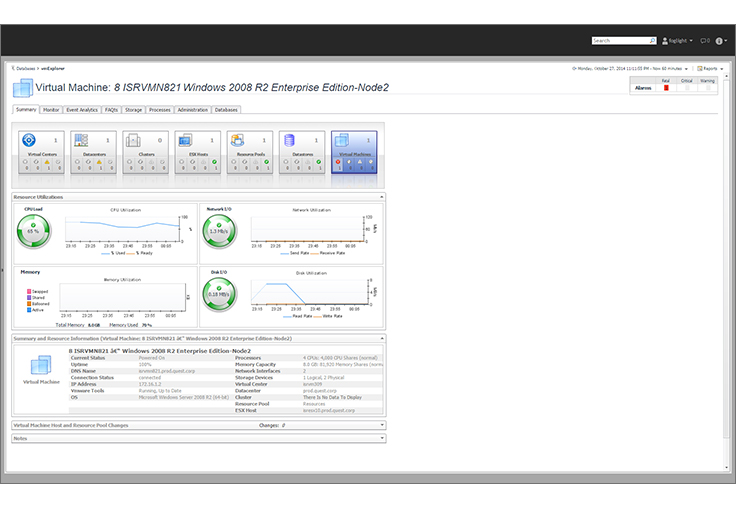Click the Datacenter value prod.quest.corp
Screen dimensions: 736x508
click(x=320, y=391)
